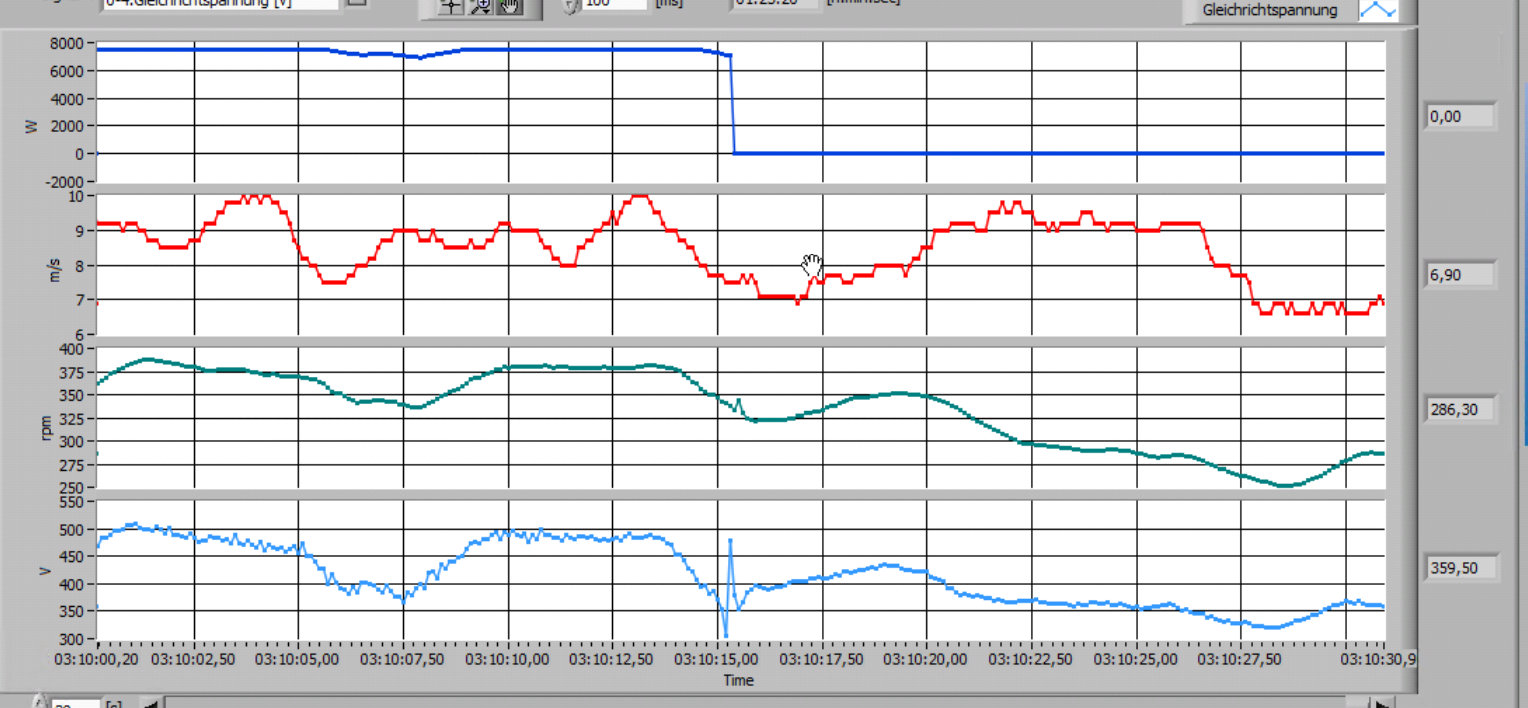Select the hand pan tool
This screenshot has height=708, width=1528.
pos(509,5)
